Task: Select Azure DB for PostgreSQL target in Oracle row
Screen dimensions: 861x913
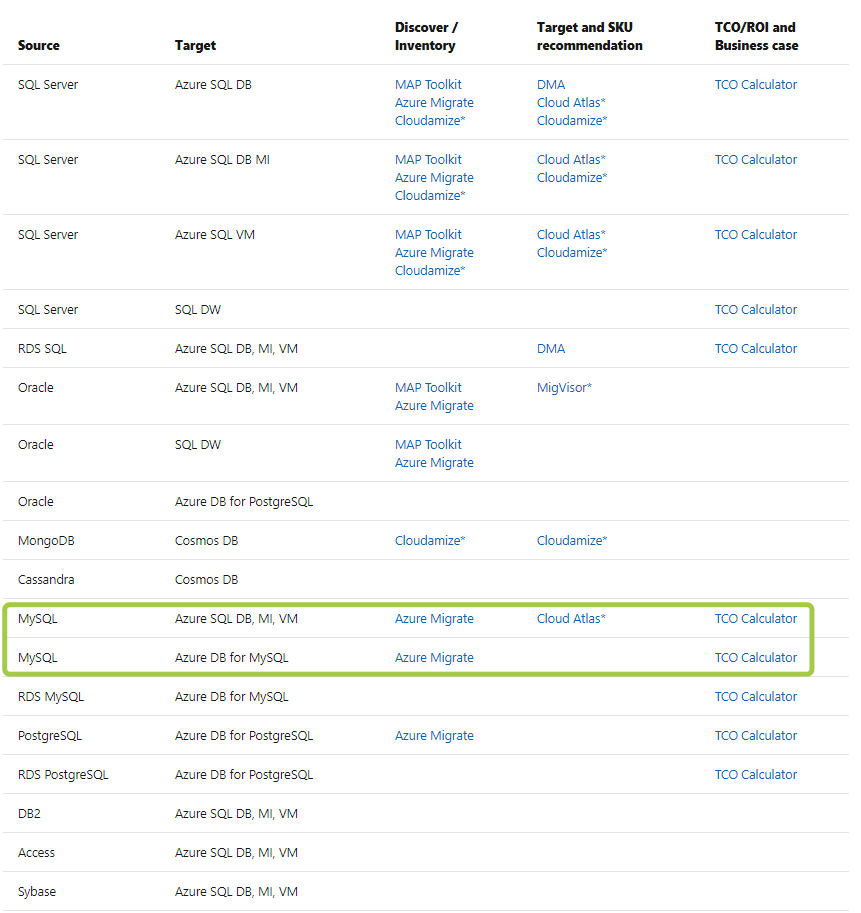Action: tap(243, 502)
